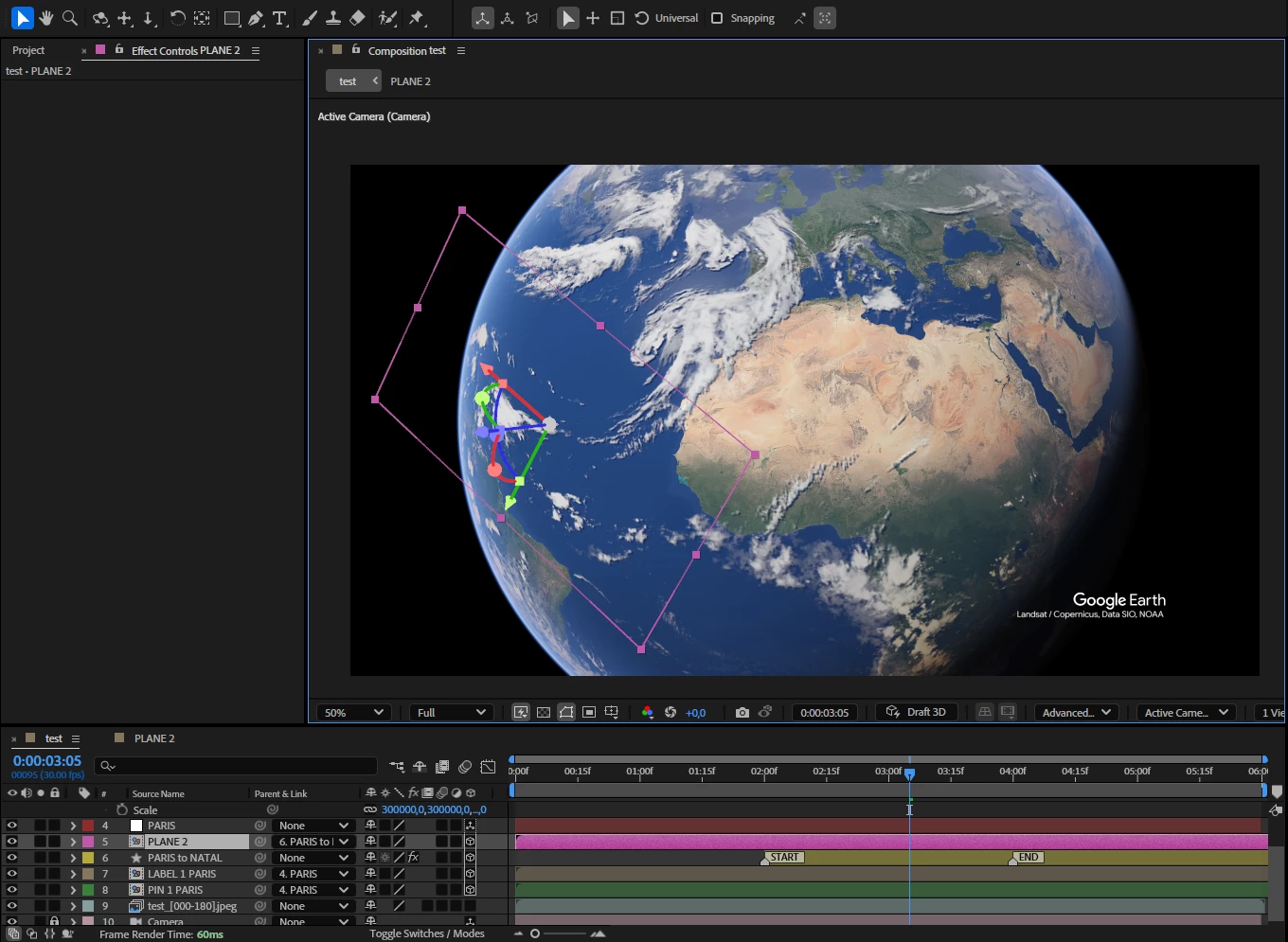Take a snapshot with the camera icon
1288x942 pixels.
click(742, 712)
